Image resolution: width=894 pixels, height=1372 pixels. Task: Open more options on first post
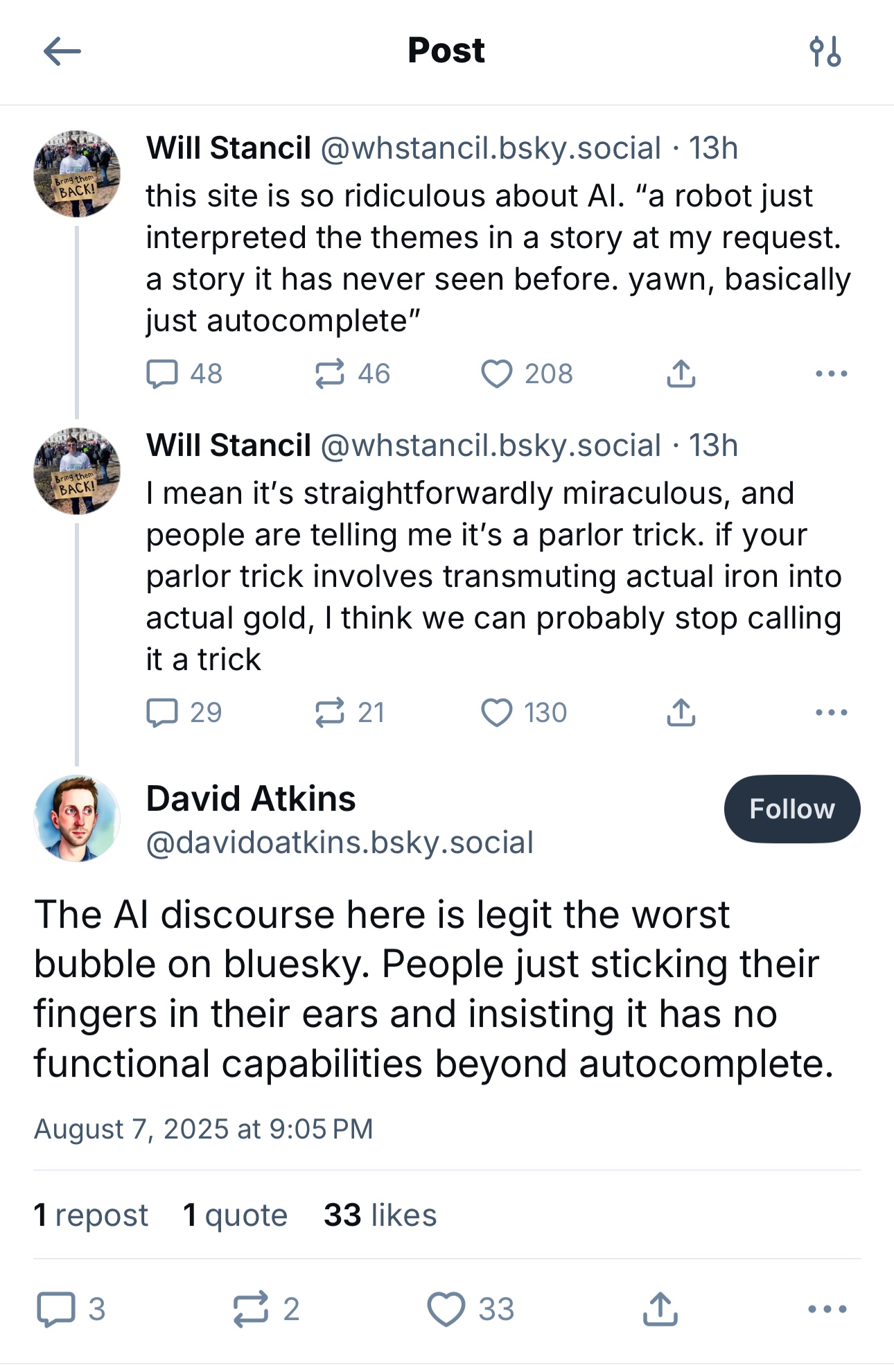tap(831, 373)
